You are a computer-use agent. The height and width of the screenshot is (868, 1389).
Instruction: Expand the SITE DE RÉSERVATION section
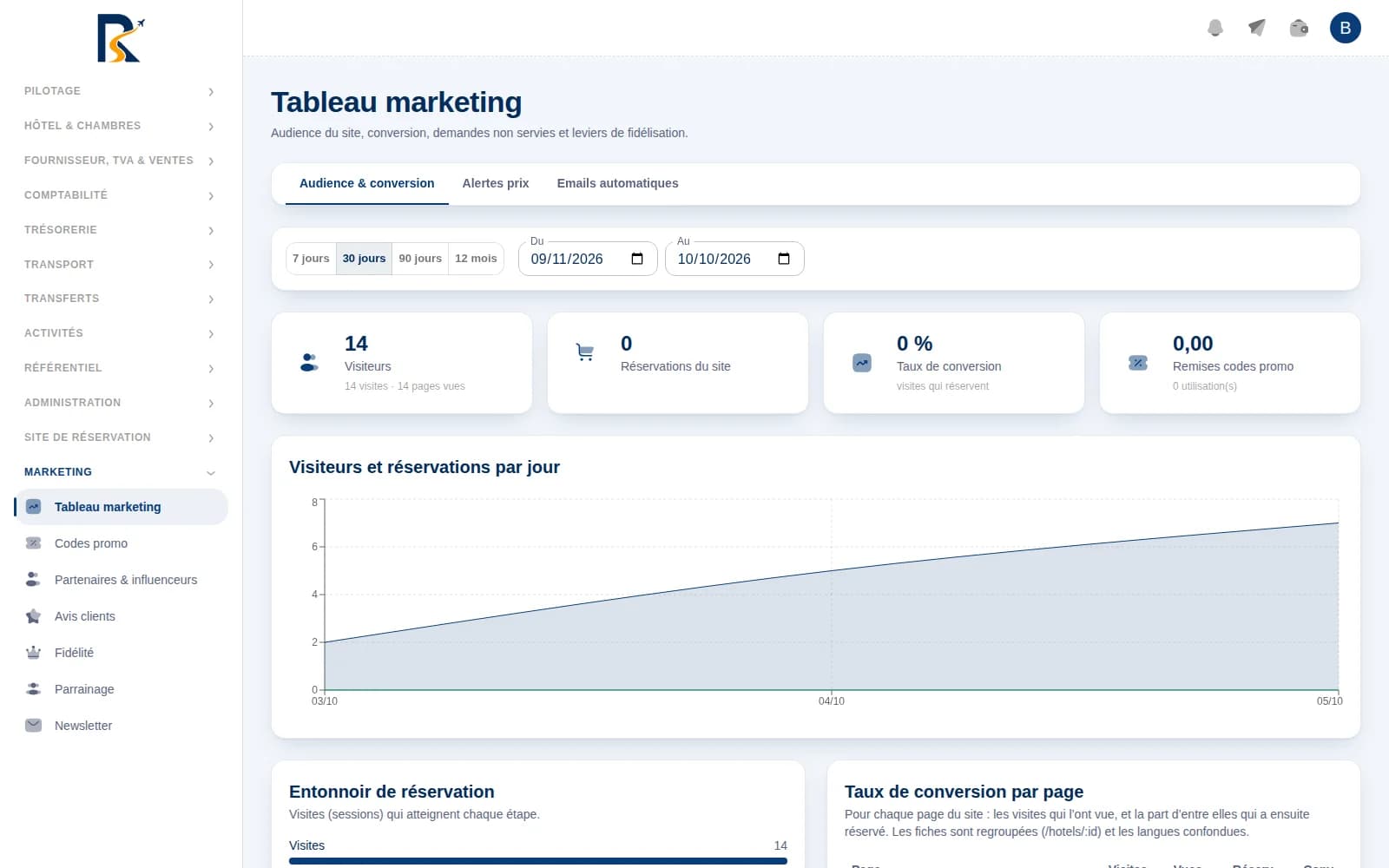click(120, 437)
